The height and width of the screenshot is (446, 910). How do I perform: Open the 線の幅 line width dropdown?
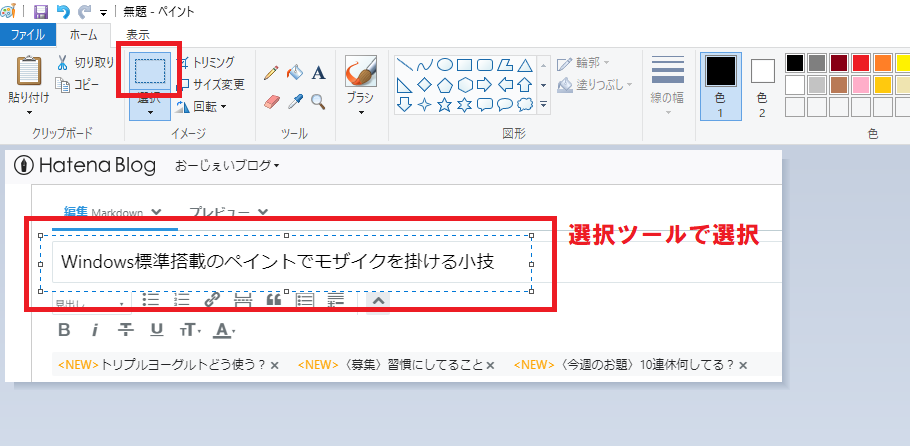pos(668,86)
